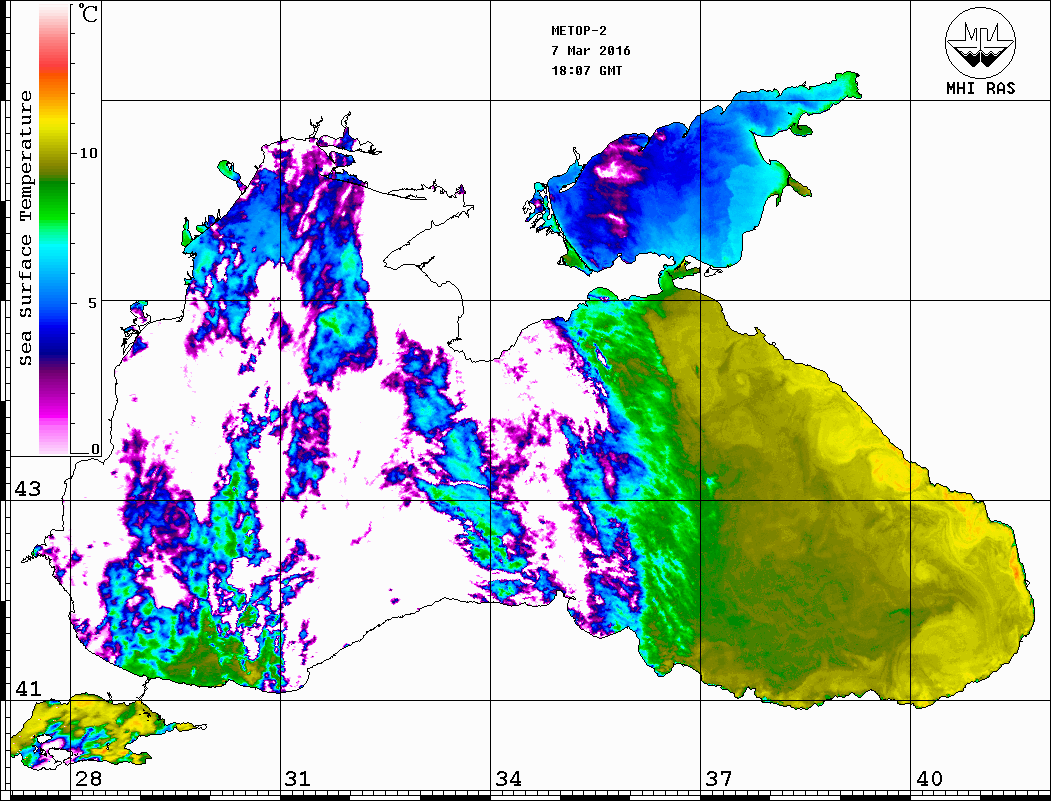Click the 'METOP-2' satellite label
This screenshot has height=801, width=1051.
click(x=579, y=31)
